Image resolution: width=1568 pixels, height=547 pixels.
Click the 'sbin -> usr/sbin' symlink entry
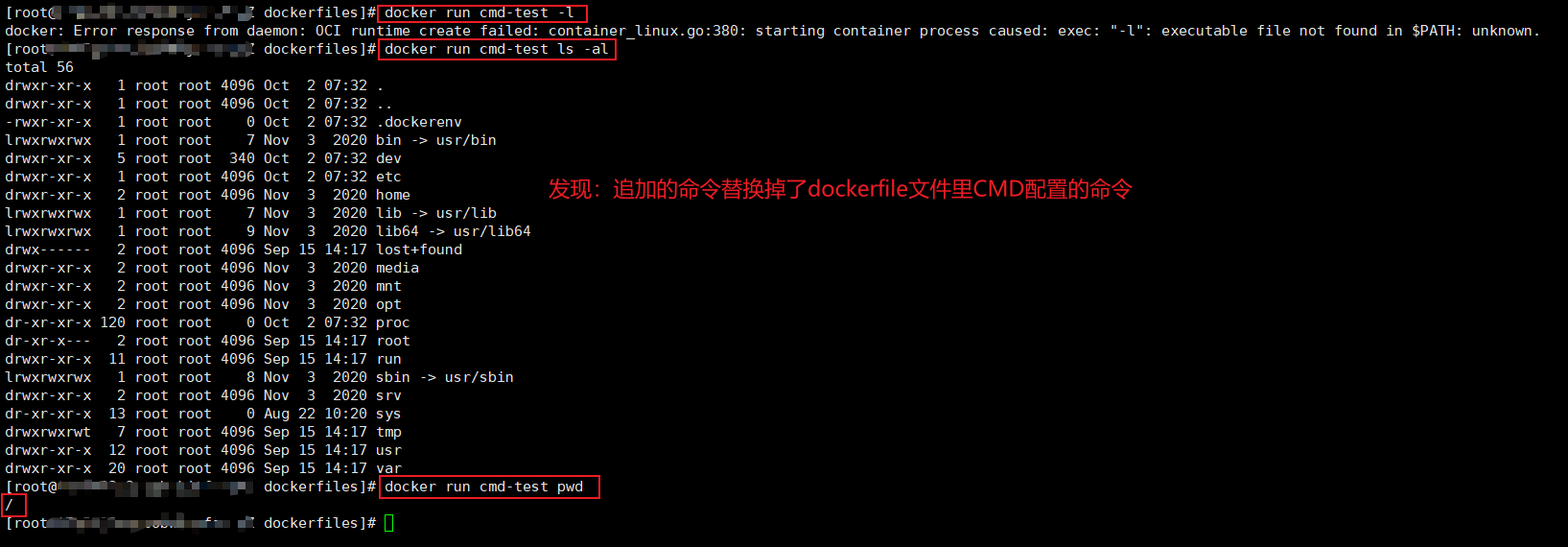pos(445,377)
